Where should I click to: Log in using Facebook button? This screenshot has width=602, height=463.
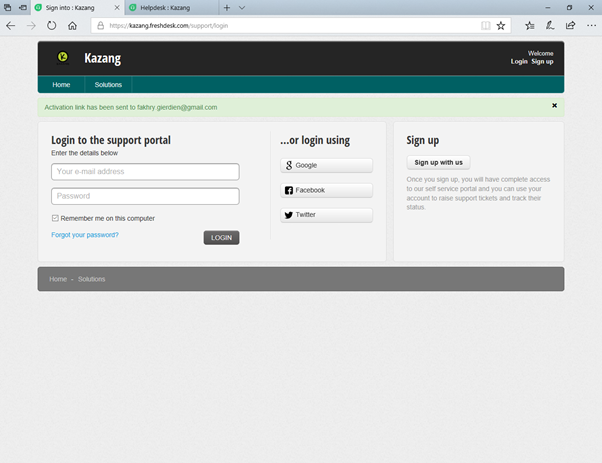tap(326, 190)
